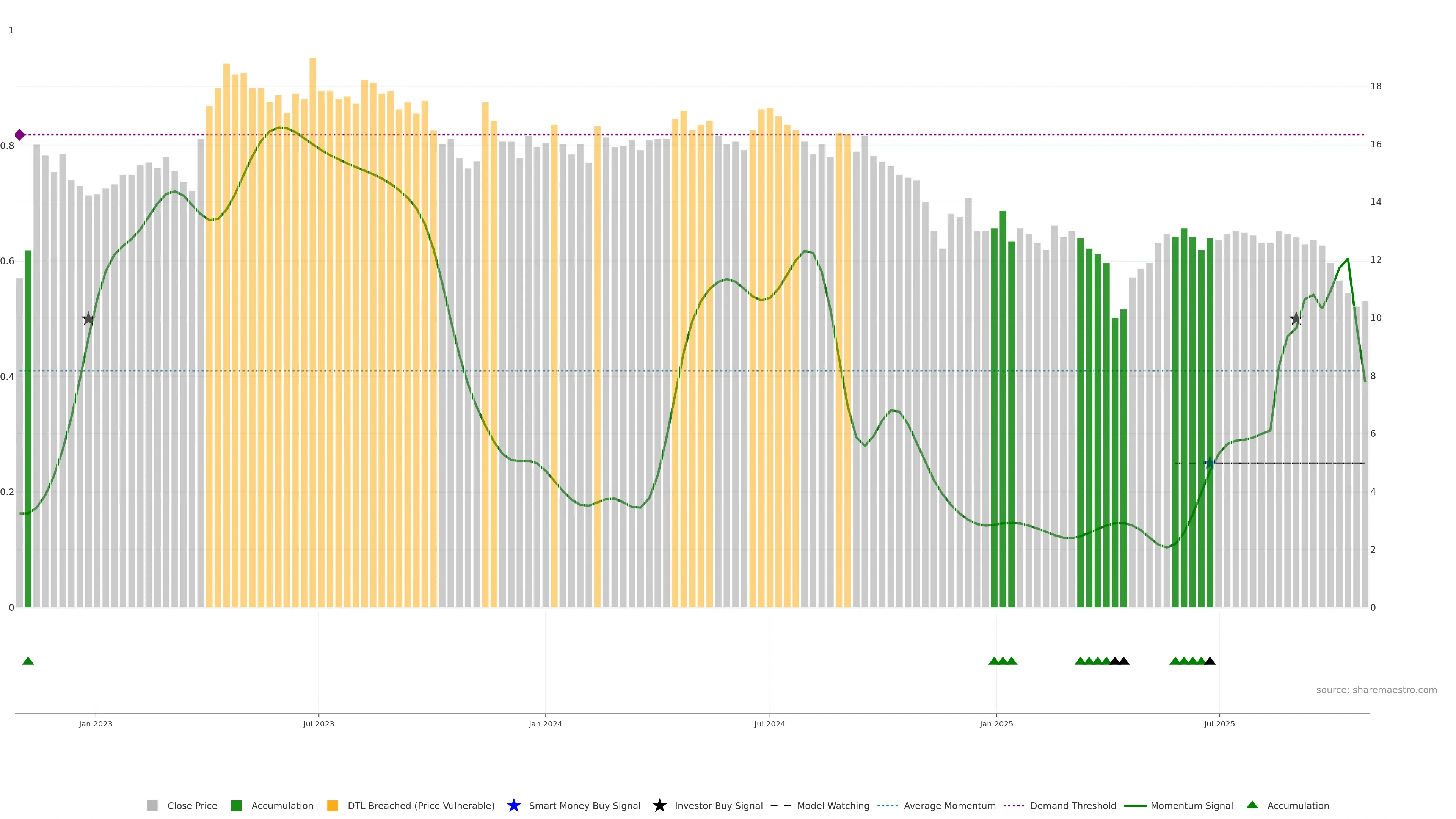
Task: Click the Investor Buy Signal legend star icon
Action: click(659, 805)
